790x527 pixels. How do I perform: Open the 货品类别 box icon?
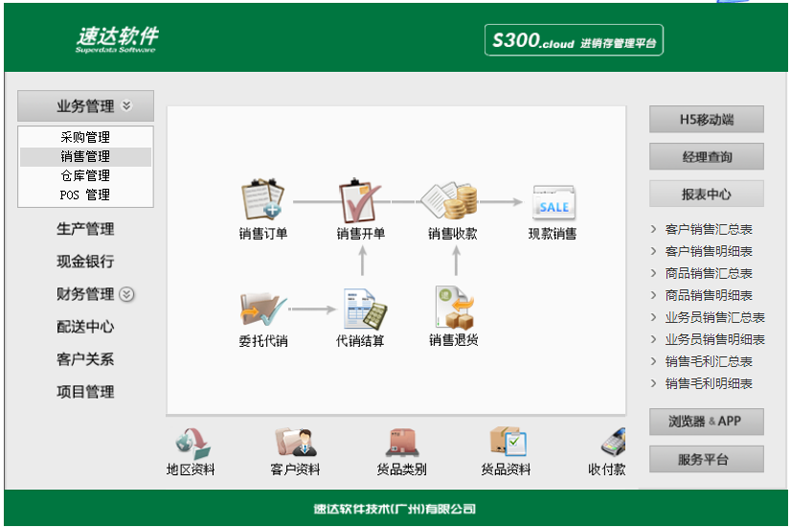[402, 442]
